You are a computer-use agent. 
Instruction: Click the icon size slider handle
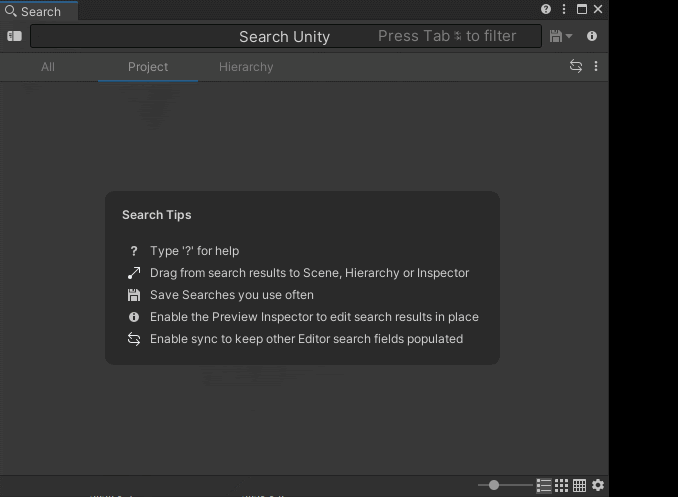coord(494,485)
